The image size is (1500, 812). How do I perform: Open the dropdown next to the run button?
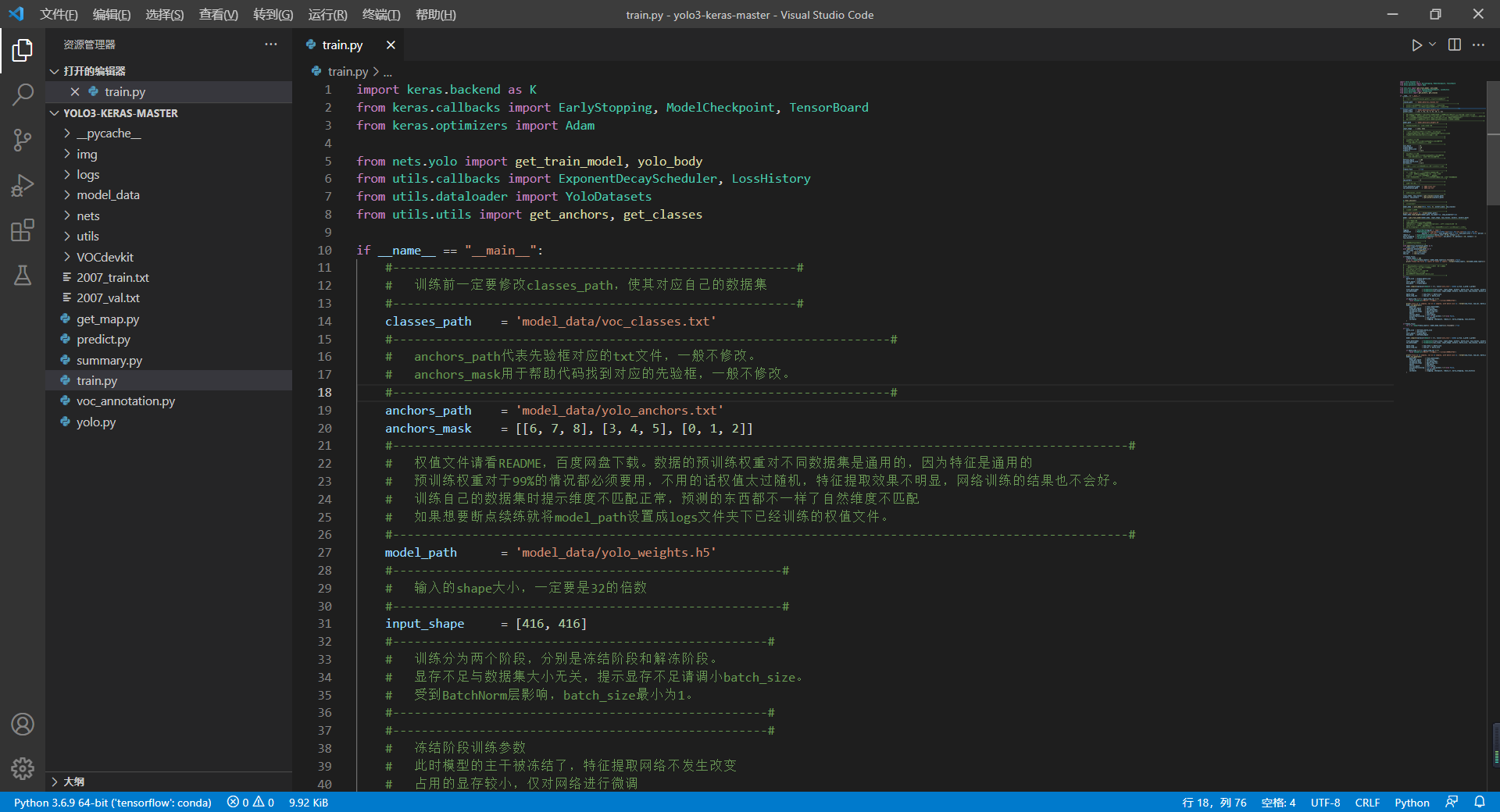pos(1432,45)
